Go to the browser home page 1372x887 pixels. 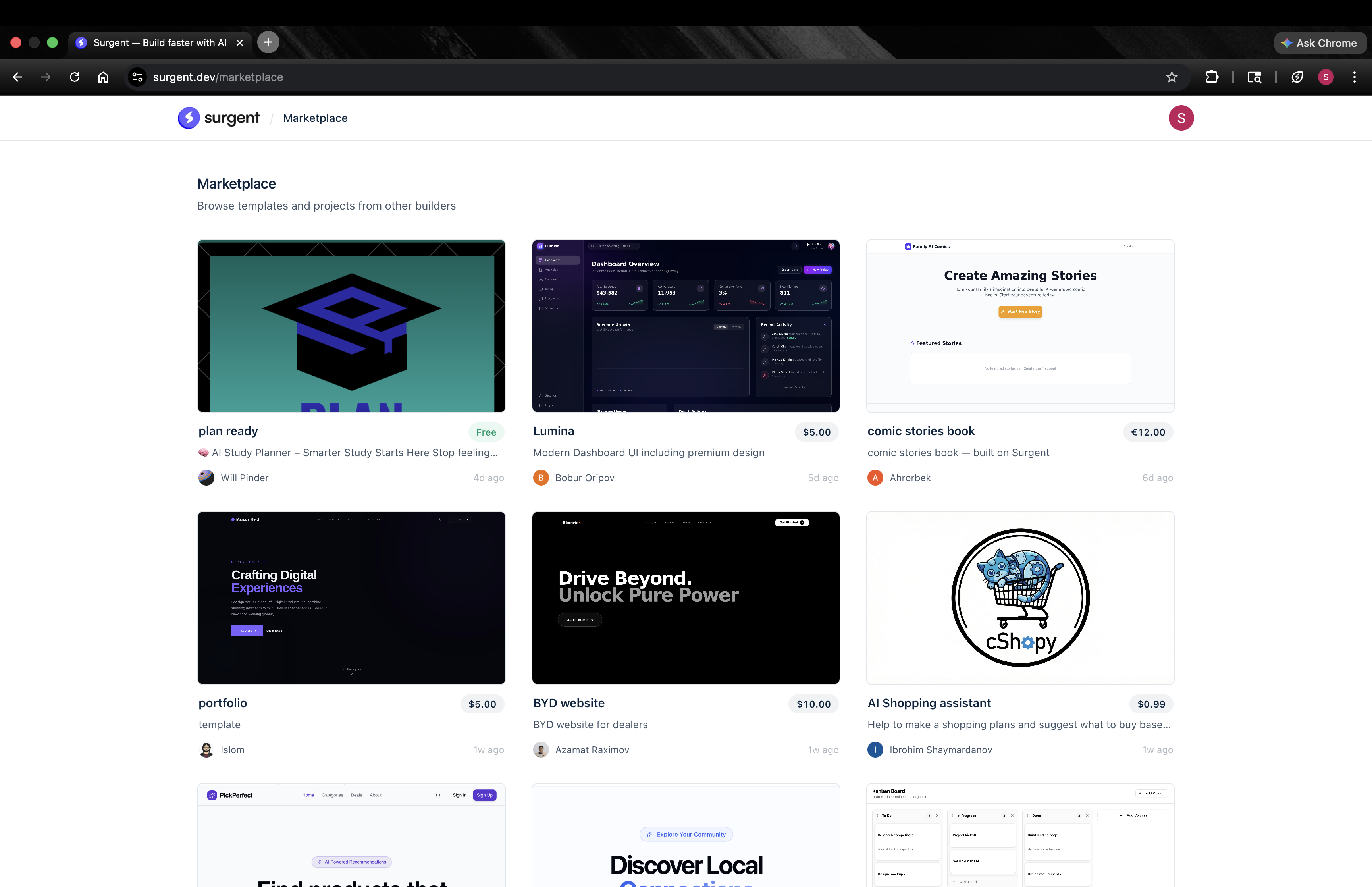103,77
